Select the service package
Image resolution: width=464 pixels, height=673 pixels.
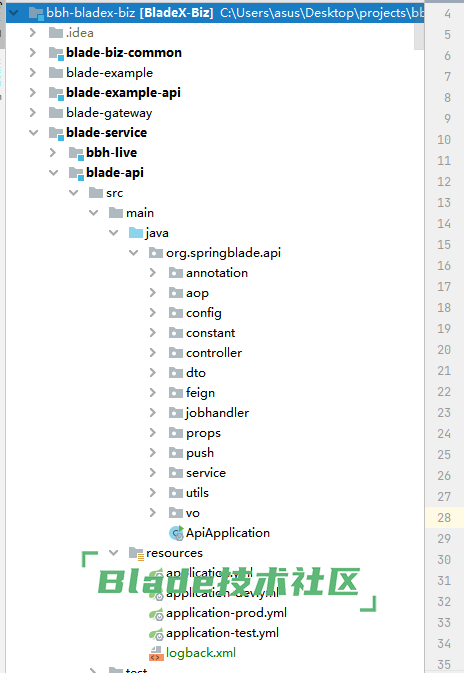(206, 473)
